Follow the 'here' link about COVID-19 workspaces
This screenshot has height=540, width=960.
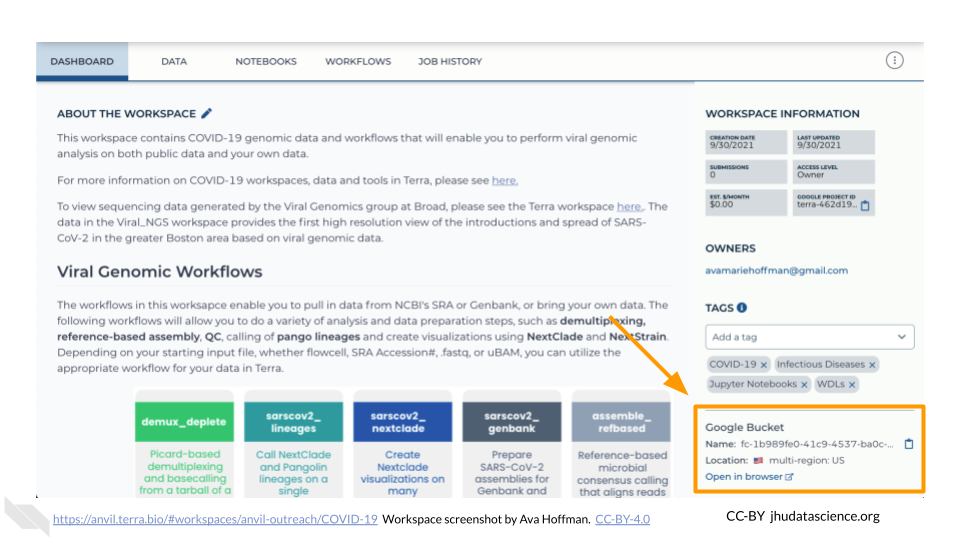point(504,180)
